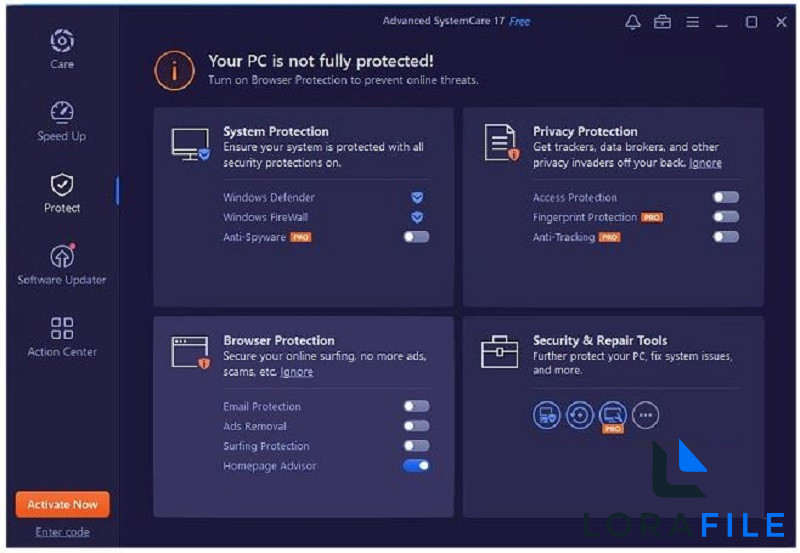Click the Windows FireWall label
The width and height of the screenshot is (800, 553).
tap(265, 217)
